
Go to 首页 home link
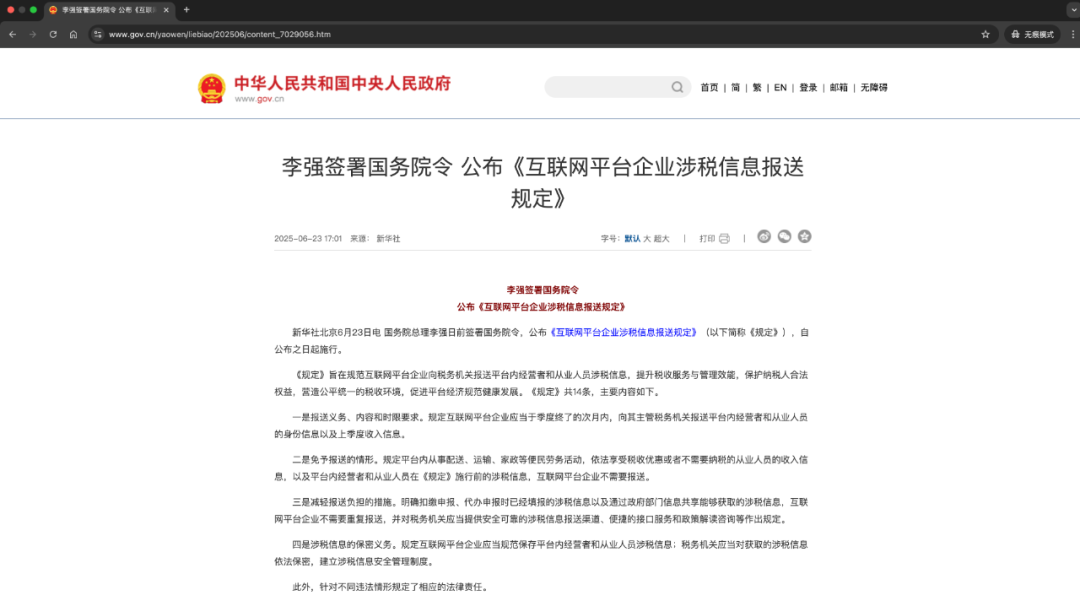(709, 87)
